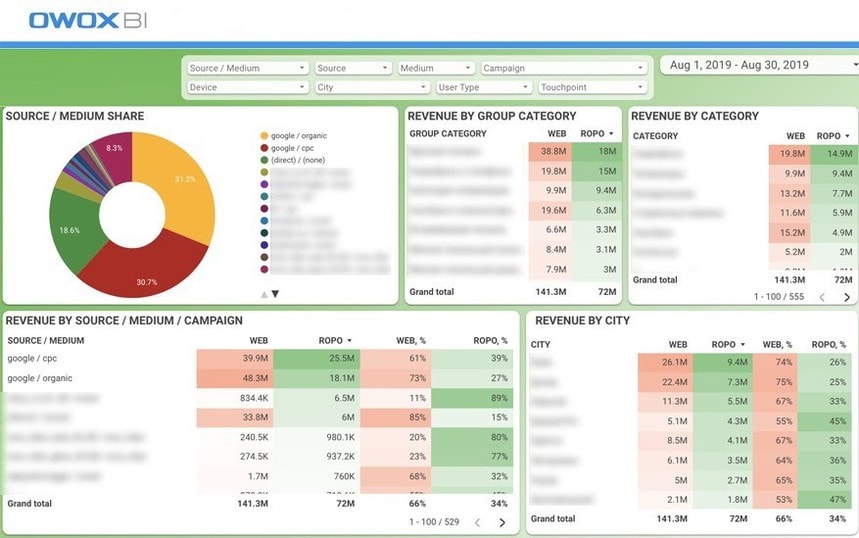Open the Campaign filter dropdown
This screenshot has width=859, height=538.
pyautogui.click(x=564, y=68)
